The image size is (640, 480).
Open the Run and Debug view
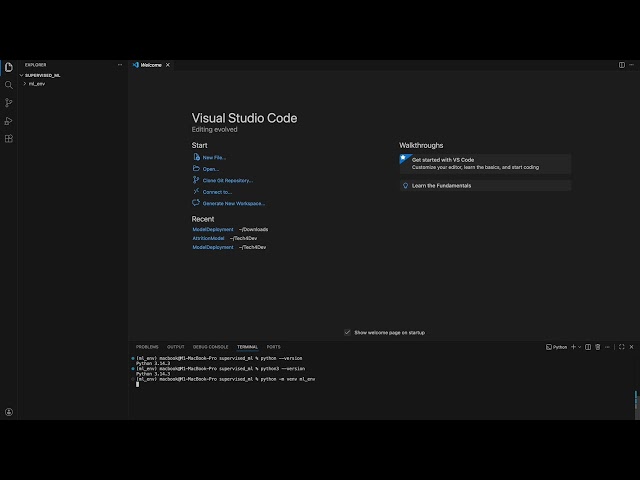9,121
